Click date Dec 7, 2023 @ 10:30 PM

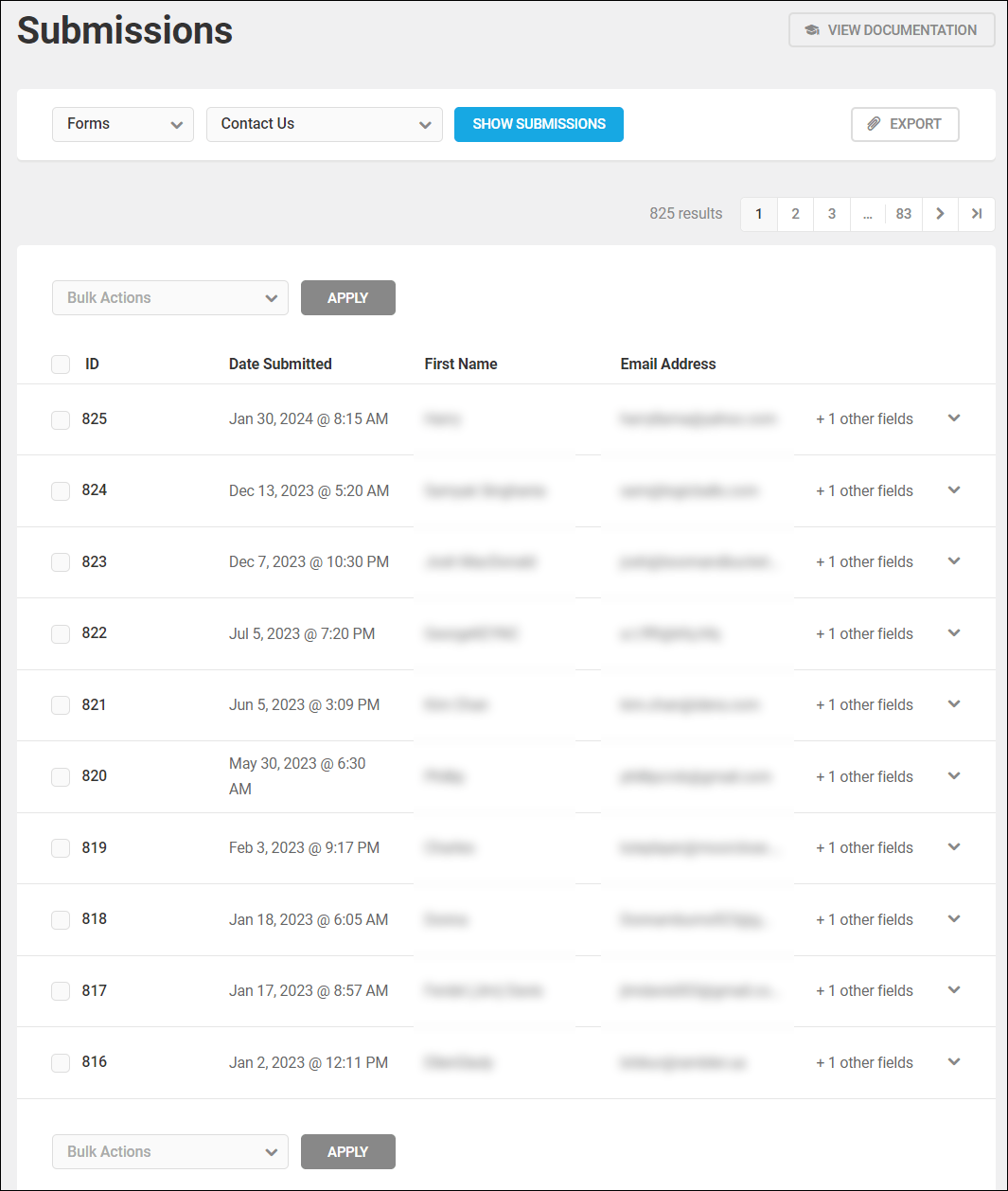point(309,562)
